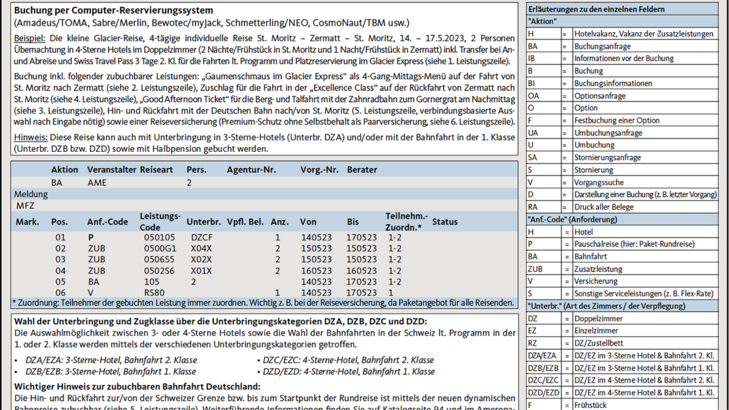Click the Unterbr. value "DZCF"
Image resolution: width=729 pixels, height=410 pixels.
point(202,238)
